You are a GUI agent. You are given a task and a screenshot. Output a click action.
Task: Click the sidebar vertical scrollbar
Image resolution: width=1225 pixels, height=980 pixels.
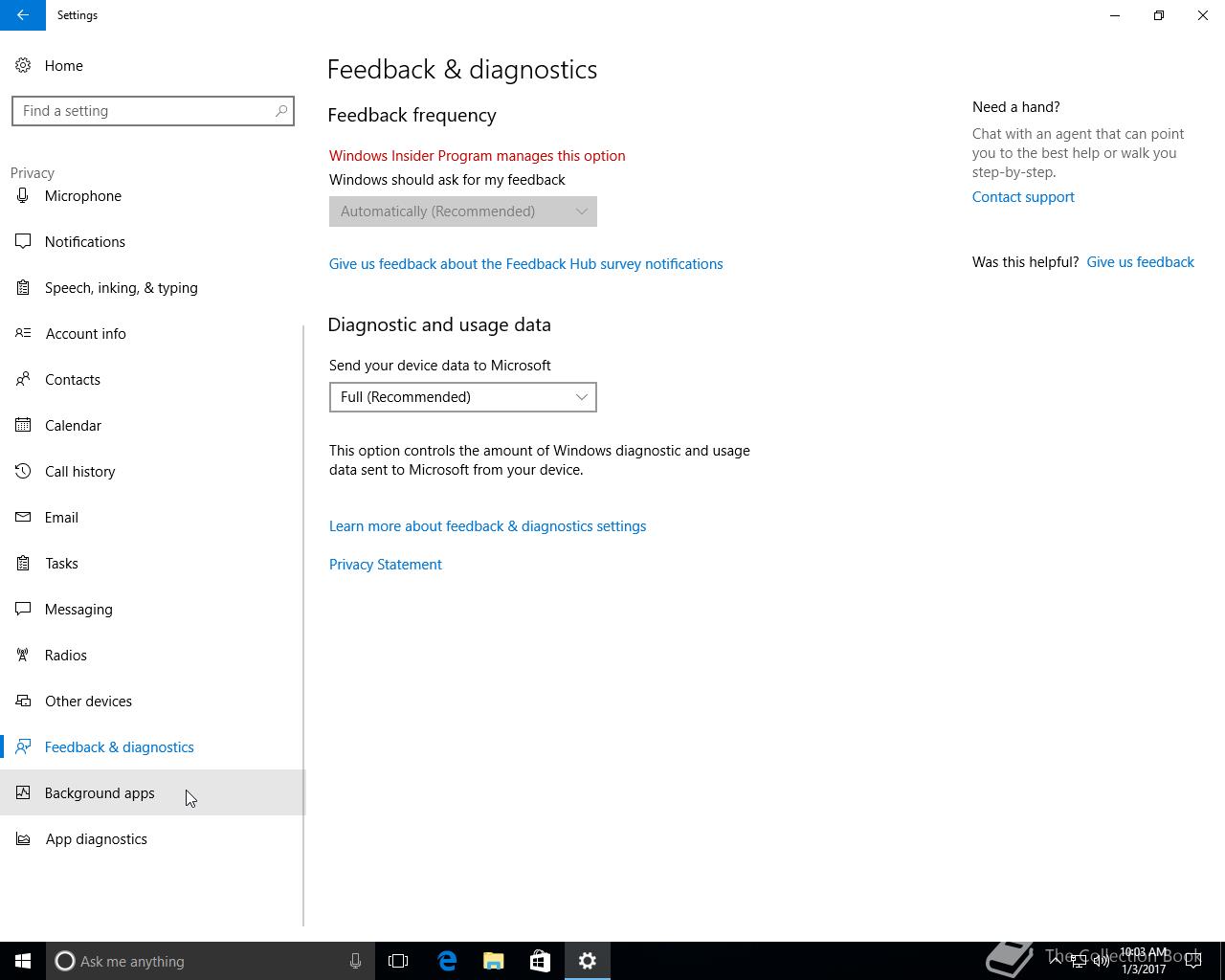(303, 626)
